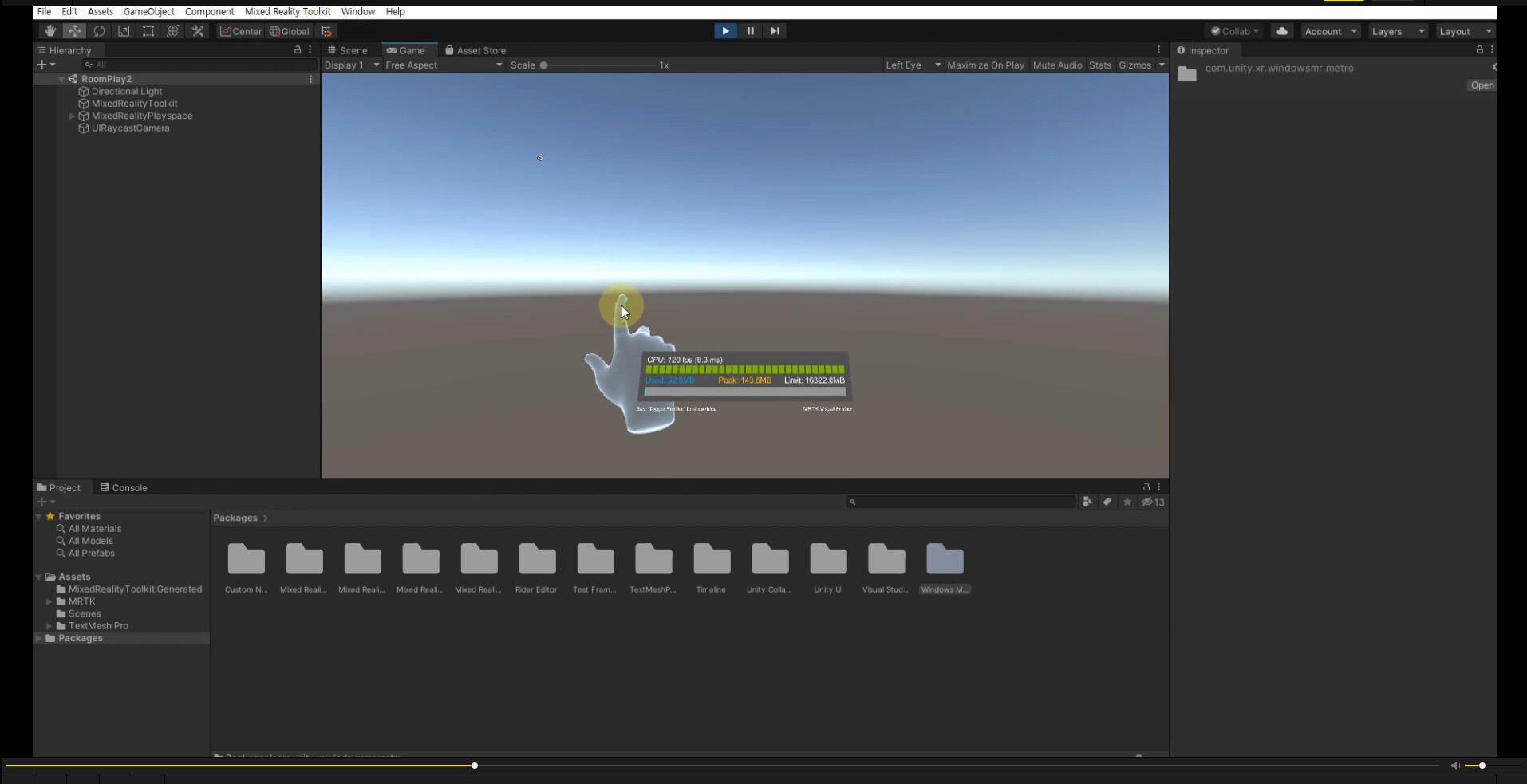1527x784 pixels.
Task: Lock the Hierarchy panel
Action: coord(298,49)
